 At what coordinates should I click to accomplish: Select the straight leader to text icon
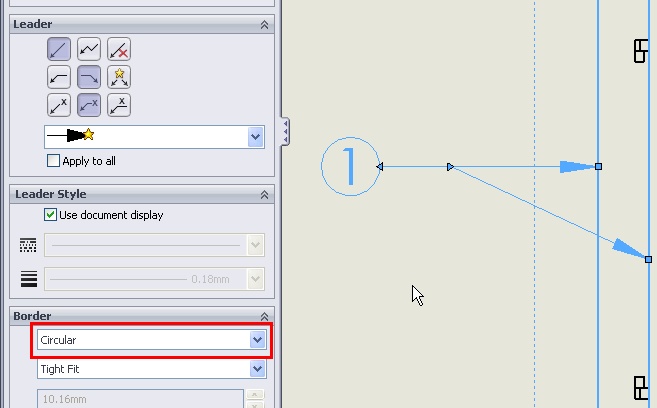coord(59,105)
